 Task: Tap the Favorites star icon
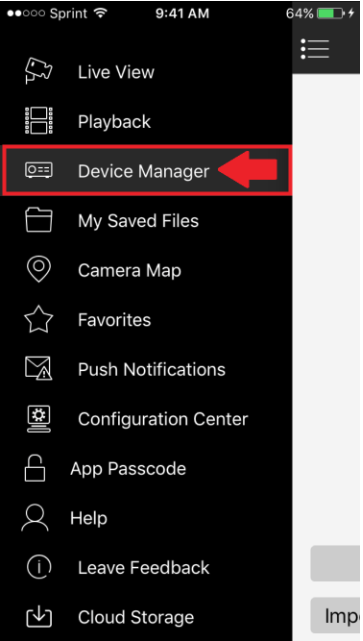pyautogui.click(x=38, y=319)
